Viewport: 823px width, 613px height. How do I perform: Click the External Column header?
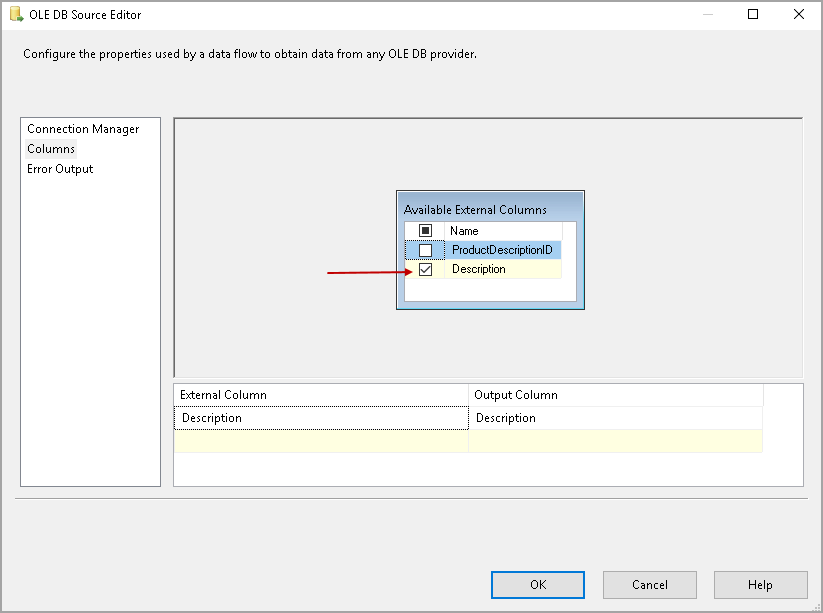[x=320, y=395]
